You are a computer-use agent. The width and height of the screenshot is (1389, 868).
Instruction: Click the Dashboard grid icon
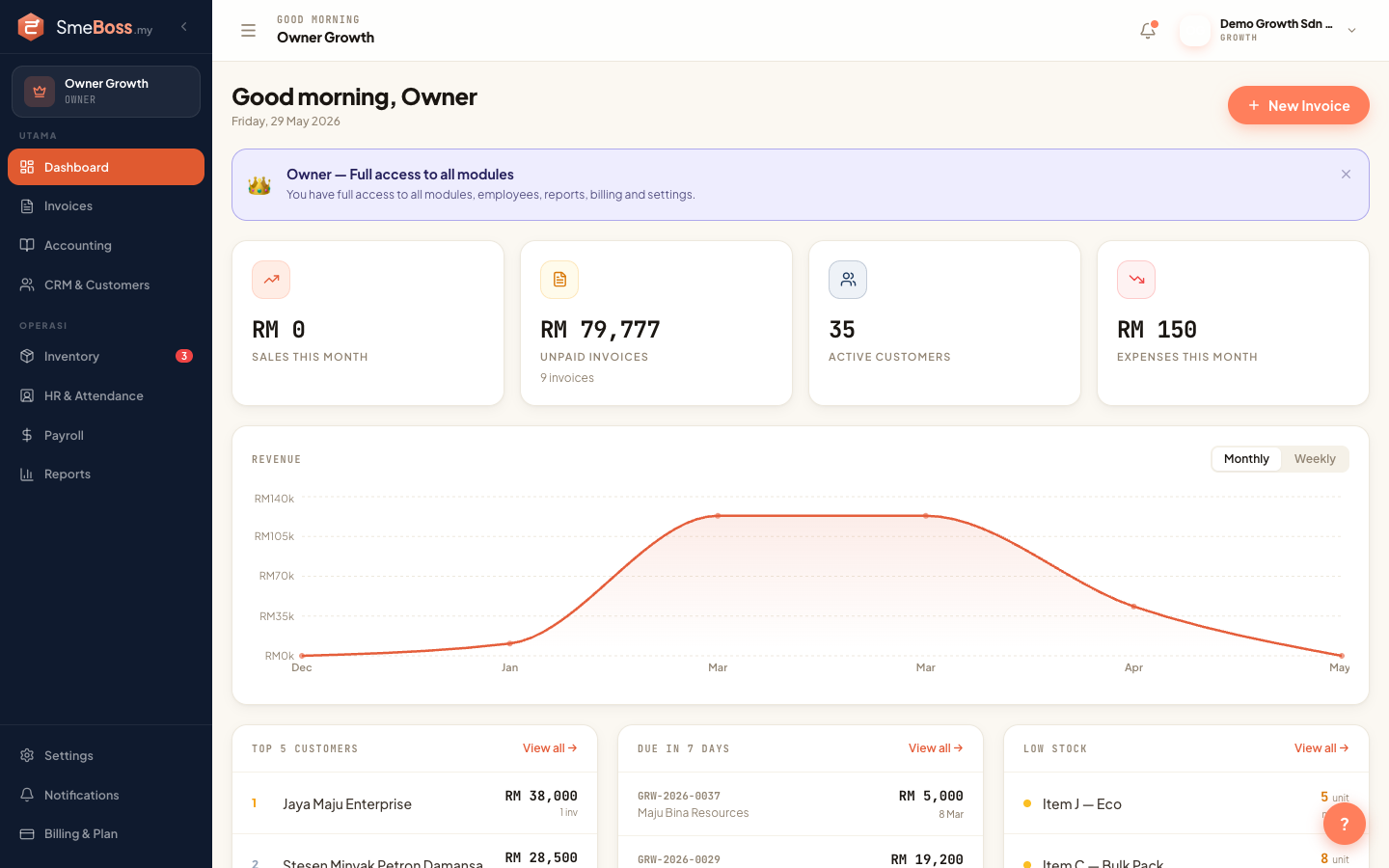click(27, 167)
